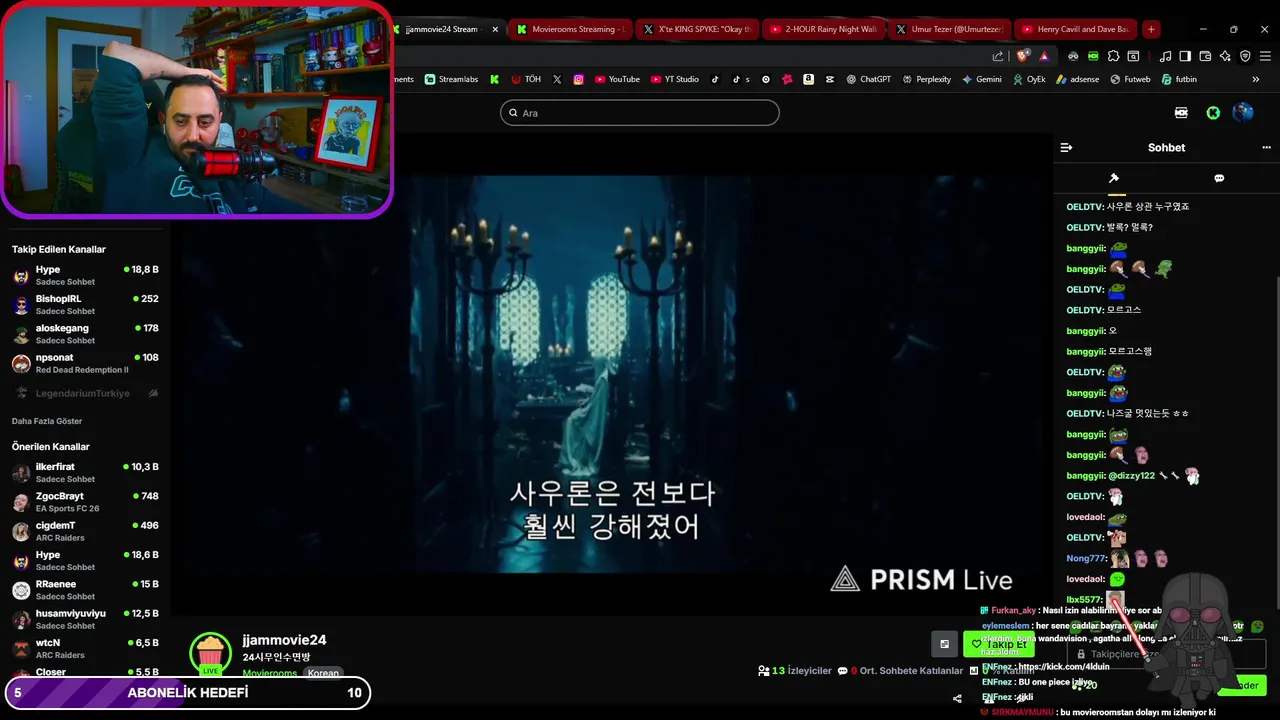
Task: Open the Brave Wallet icon
Action: (x=1205, y=56)
